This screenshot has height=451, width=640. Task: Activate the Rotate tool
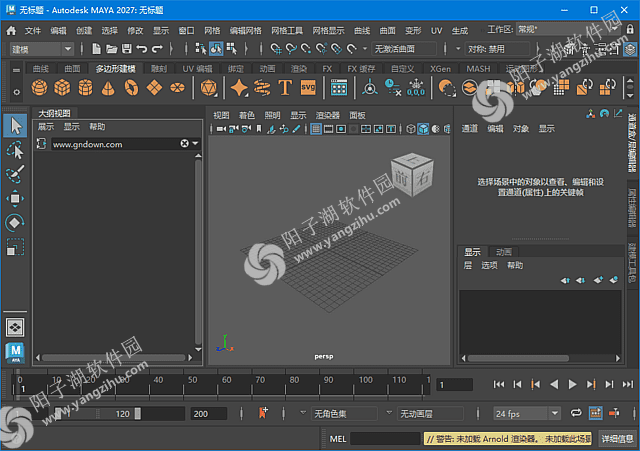click(x=16, y=223)
